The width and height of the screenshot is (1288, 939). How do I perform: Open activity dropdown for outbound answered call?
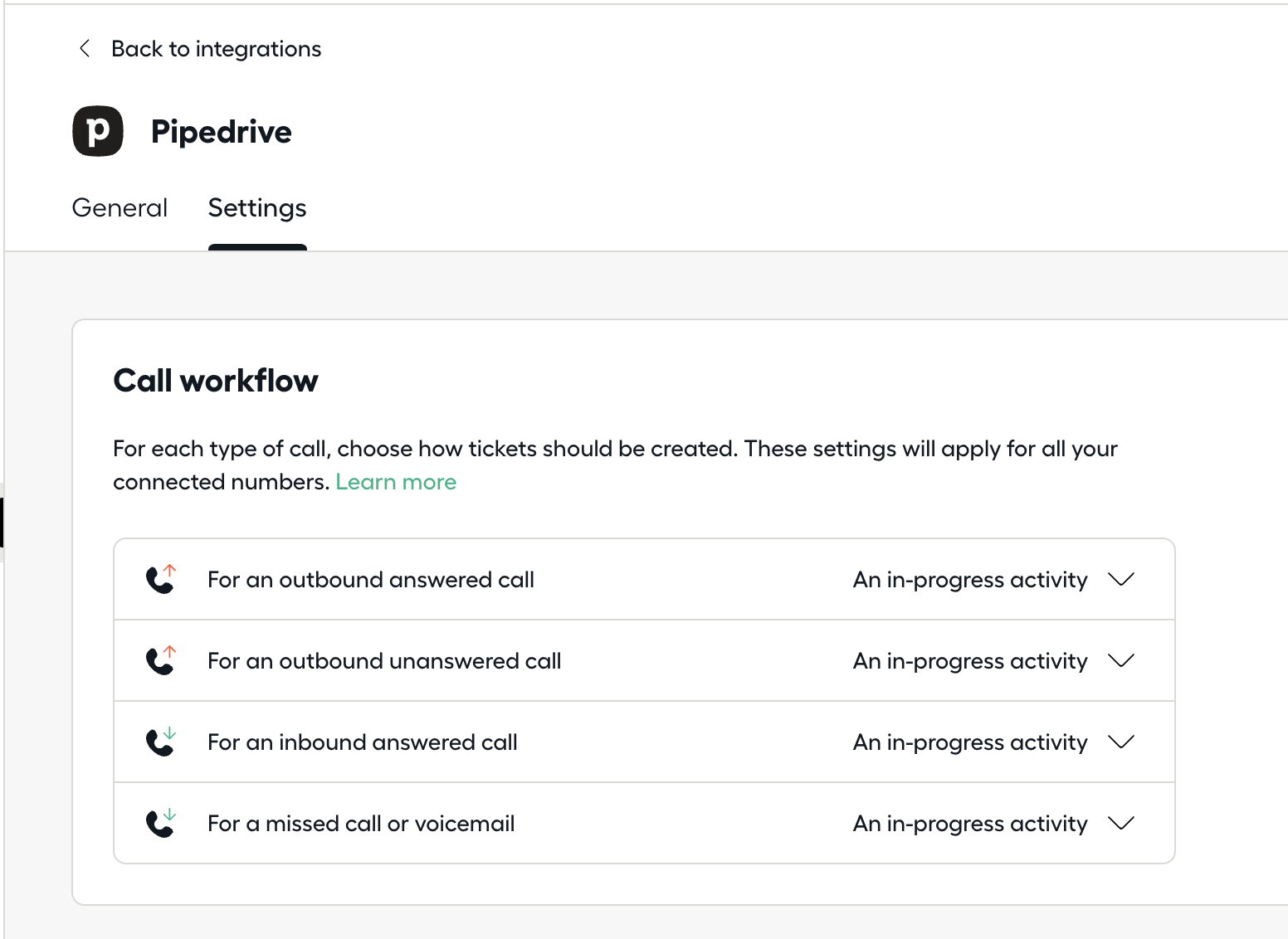[x=993, y=580]
